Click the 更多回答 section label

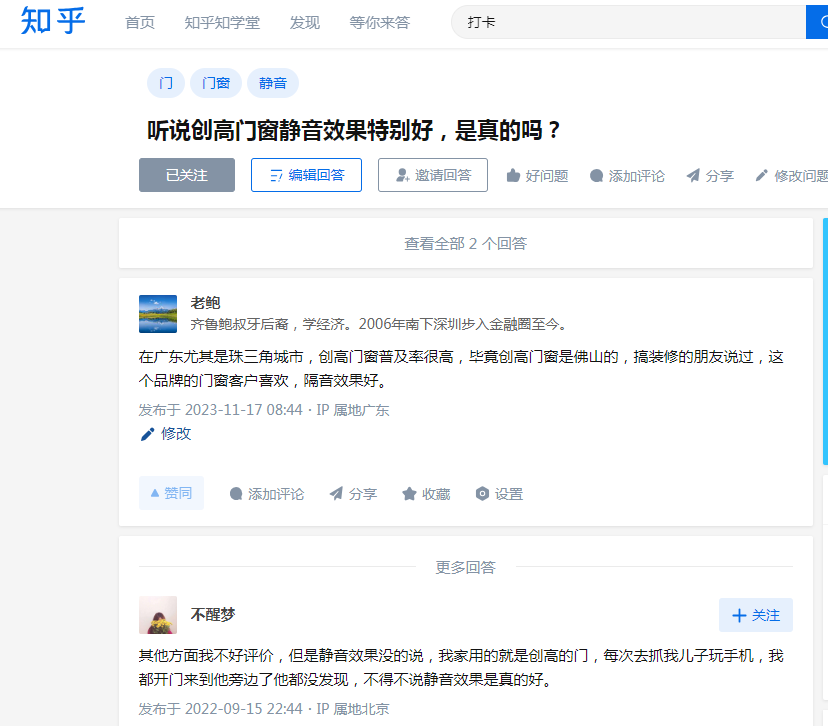(x=466, y=568)
